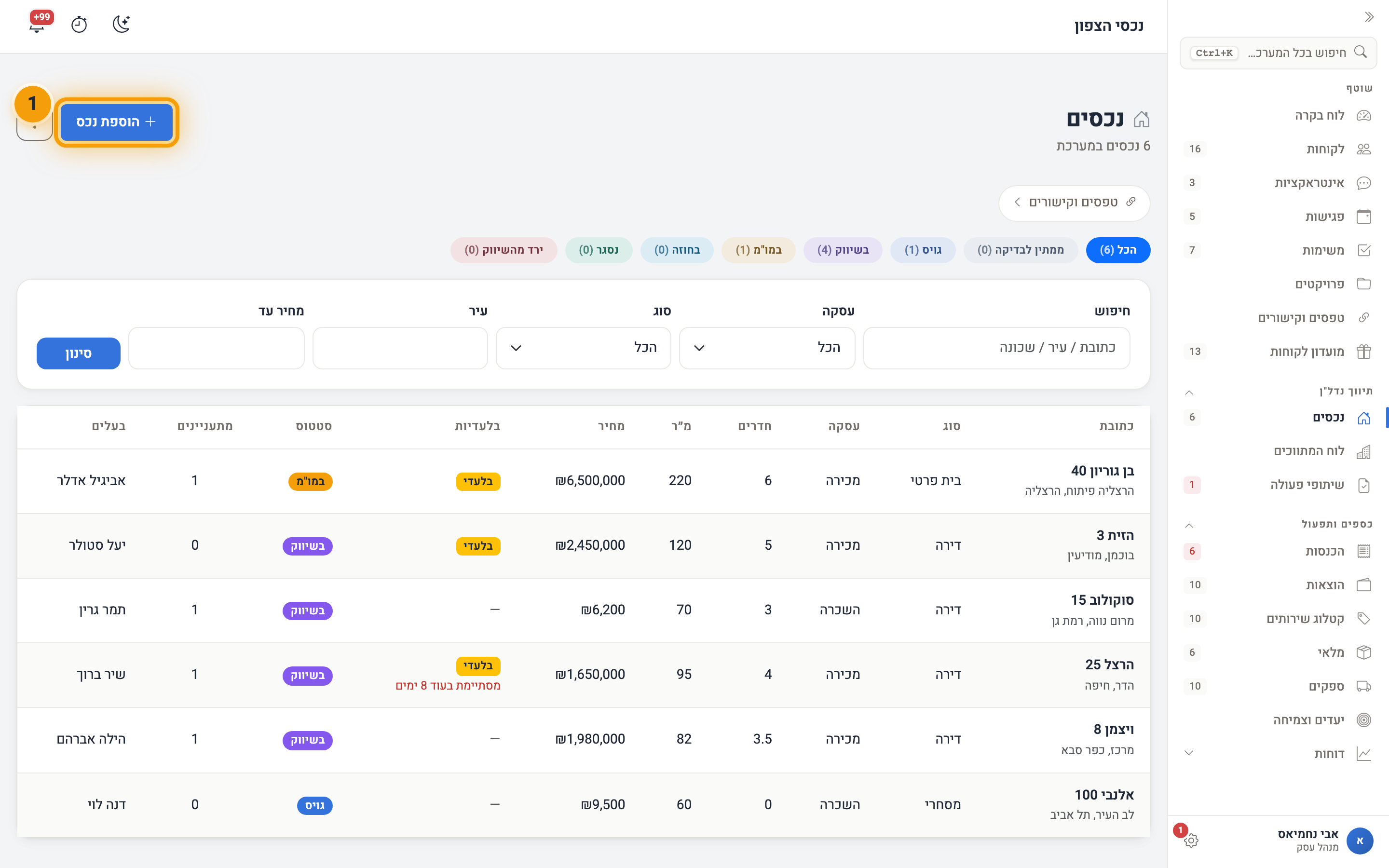Viewport: 1389px width, 868px height.
Task: Filter by ירד מהשיווק (0) tab
Action: click(504, 250)
